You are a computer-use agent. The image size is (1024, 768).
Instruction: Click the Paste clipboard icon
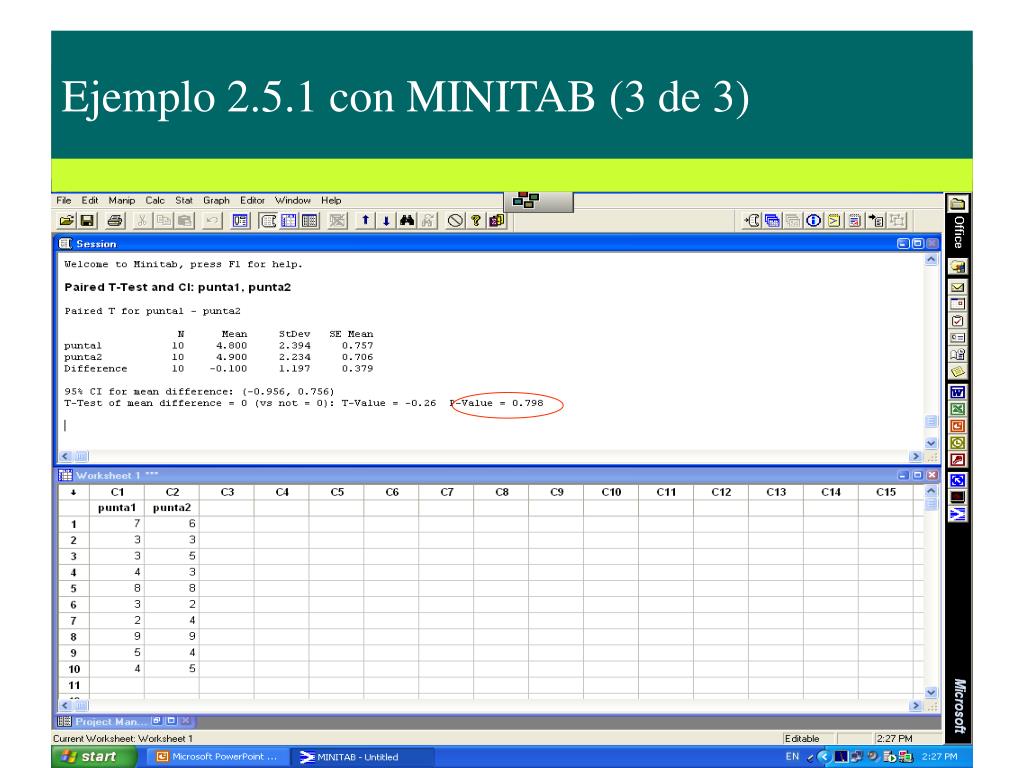185,221
